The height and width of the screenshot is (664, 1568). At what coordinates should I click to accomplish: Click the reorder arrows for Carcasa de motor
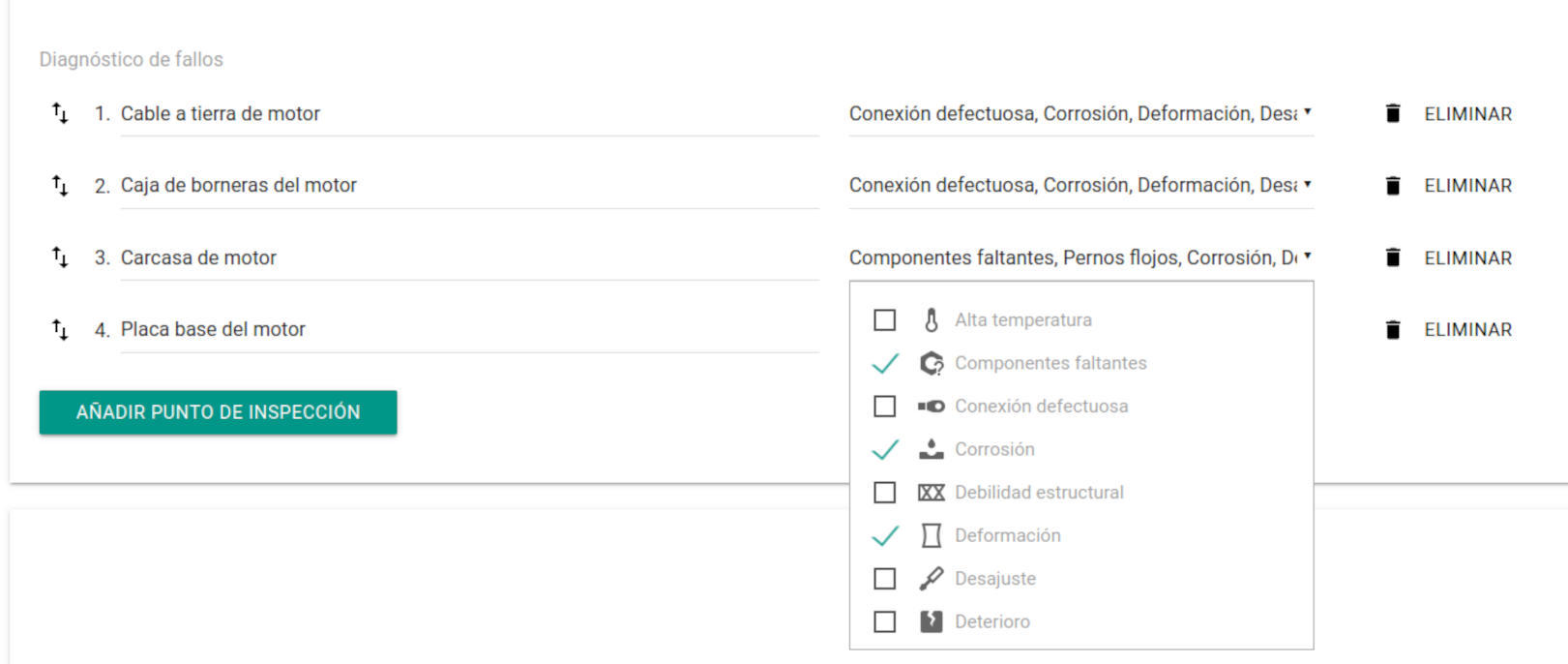[x=60, y=257]
